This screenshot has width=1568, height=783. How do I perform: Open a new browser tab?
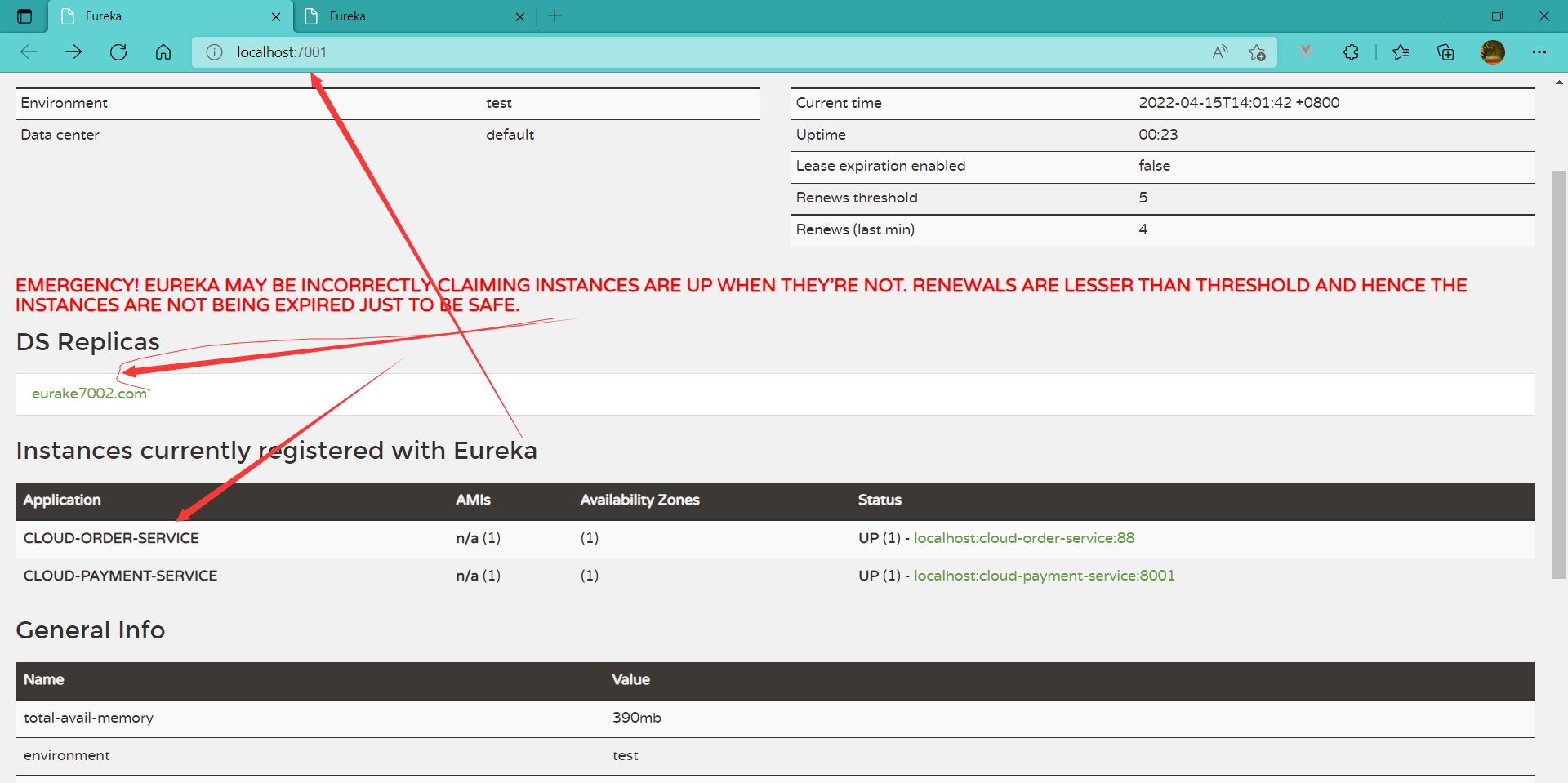pos(555,16)
